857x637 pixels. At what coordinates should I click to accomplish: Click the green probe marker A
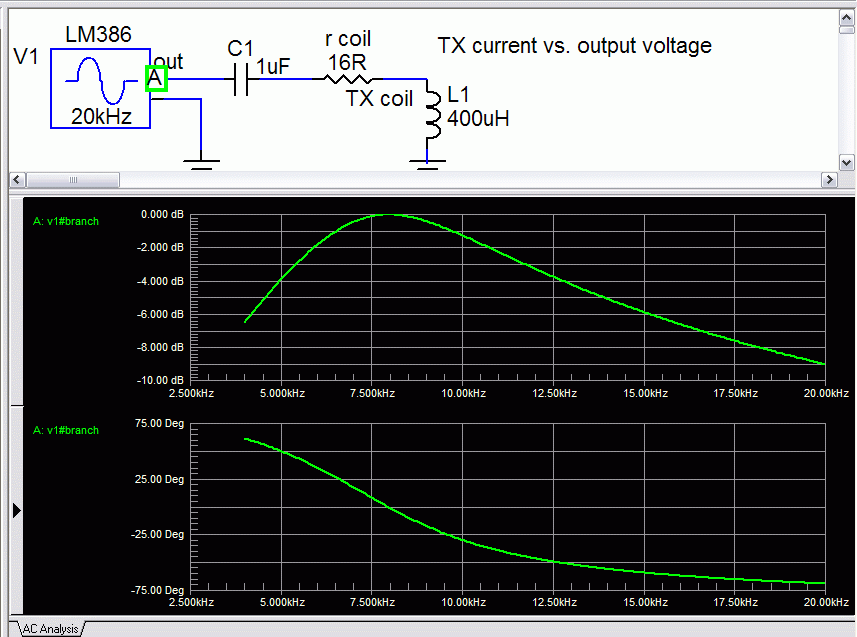click(x=156, y=79)
